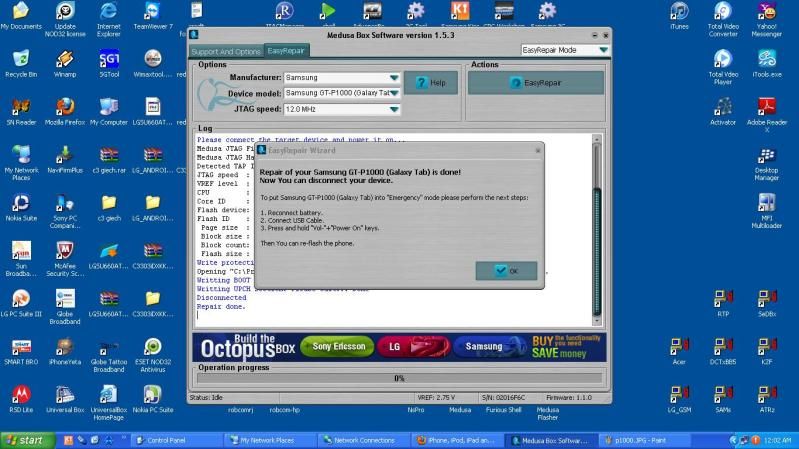
Task: Click the LG banner button
Action: [413, 347]
